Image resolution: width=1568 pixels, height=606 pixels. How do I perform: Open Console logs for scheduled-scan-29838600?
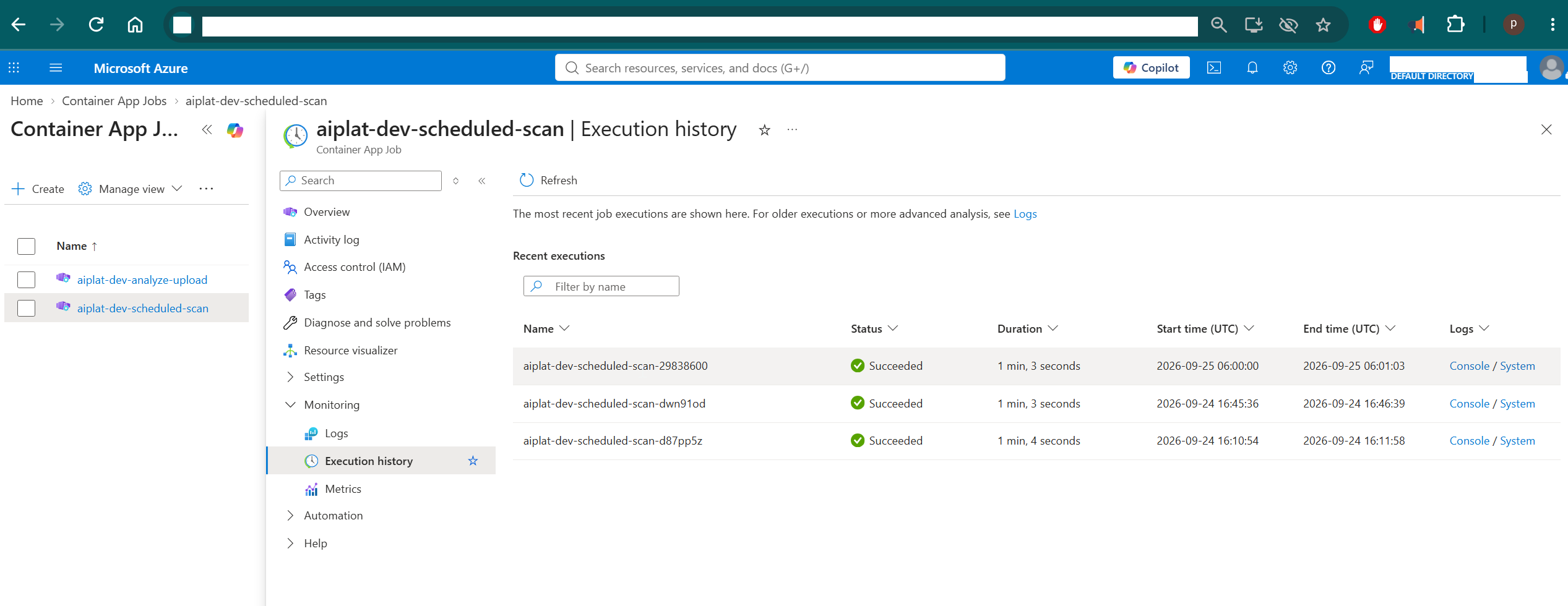(1469, 366)
